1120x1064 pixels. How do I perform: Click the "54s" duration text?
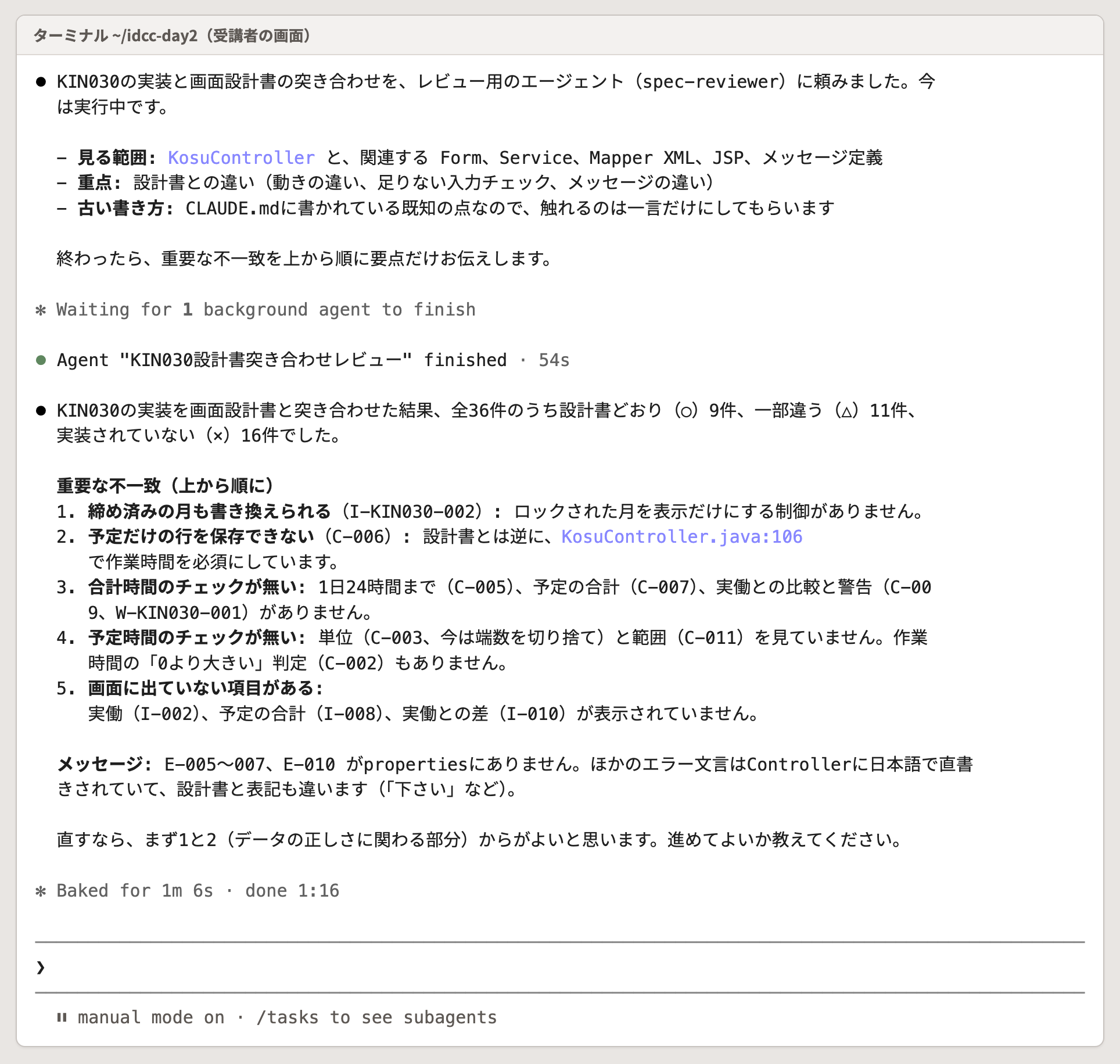[x=554, y=360]
